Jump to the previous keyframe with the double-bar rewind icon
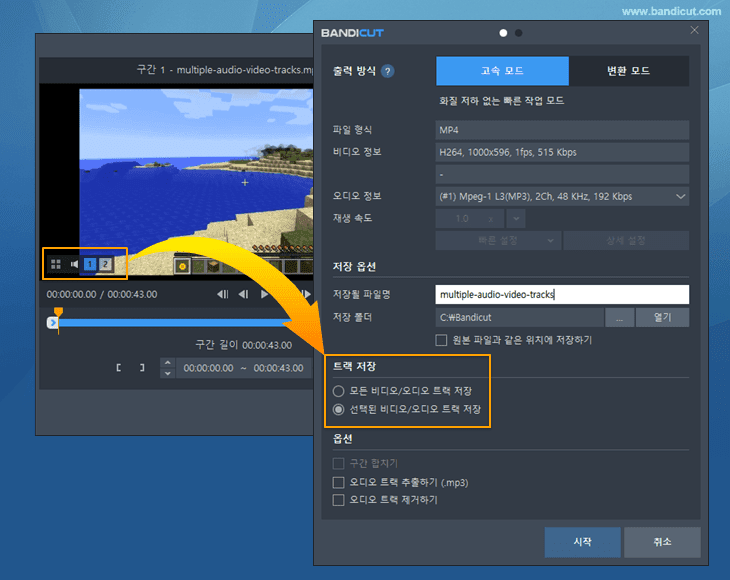730x580 pixels. click(223, 294)
